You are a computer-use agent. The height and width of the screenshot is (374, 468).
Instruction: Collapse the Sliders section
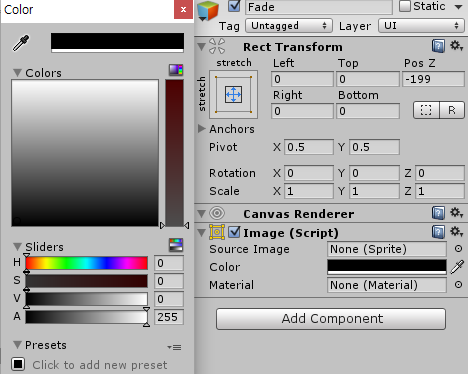17,247
